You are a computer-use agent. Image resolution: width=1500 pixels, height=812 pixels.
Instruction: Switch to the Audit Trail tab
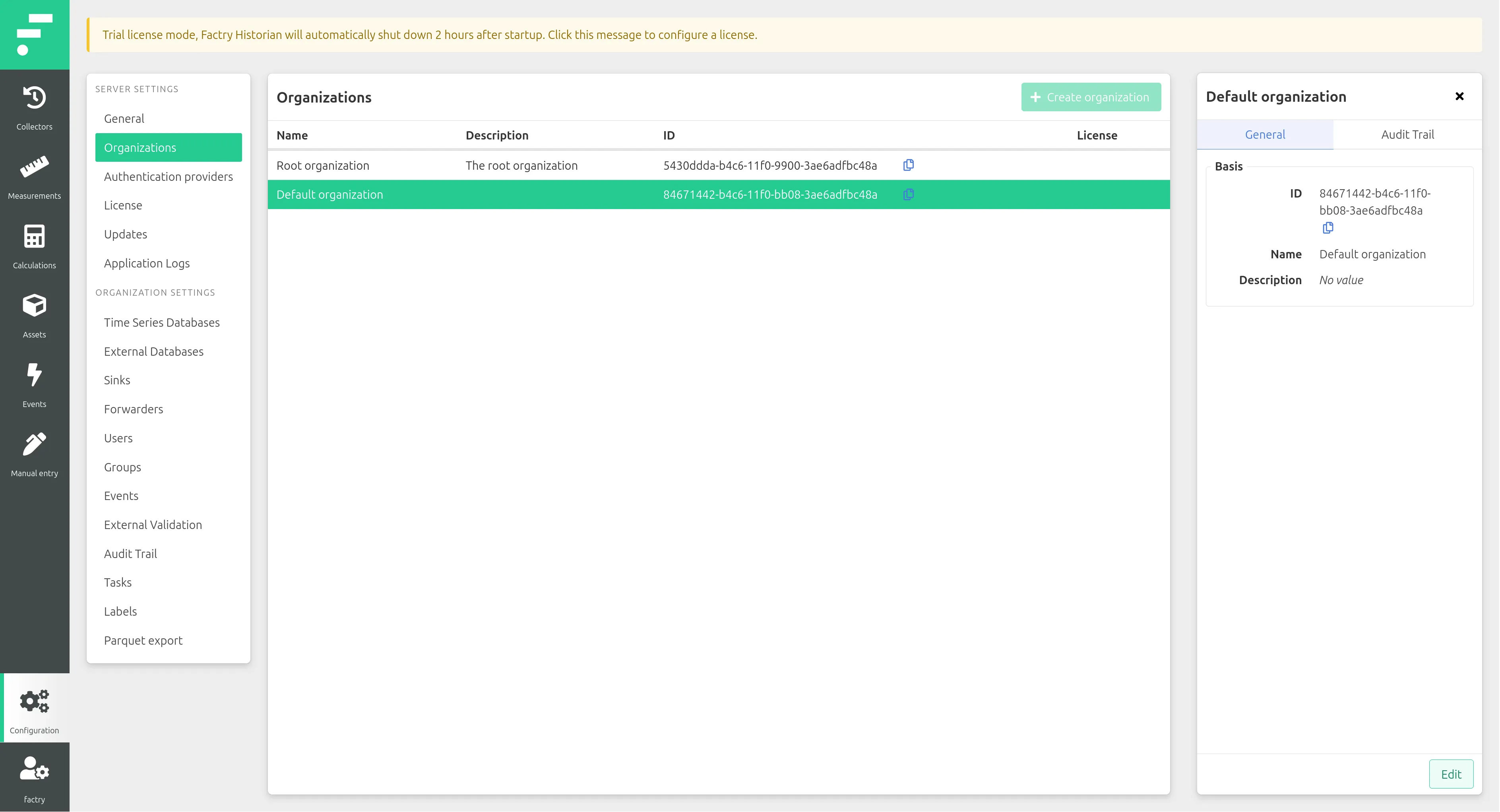tap(1407, 135)
